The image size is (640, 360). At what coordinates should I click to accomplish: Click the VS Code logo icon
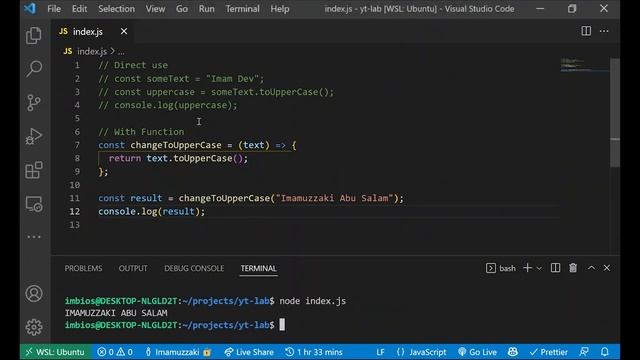30,9
